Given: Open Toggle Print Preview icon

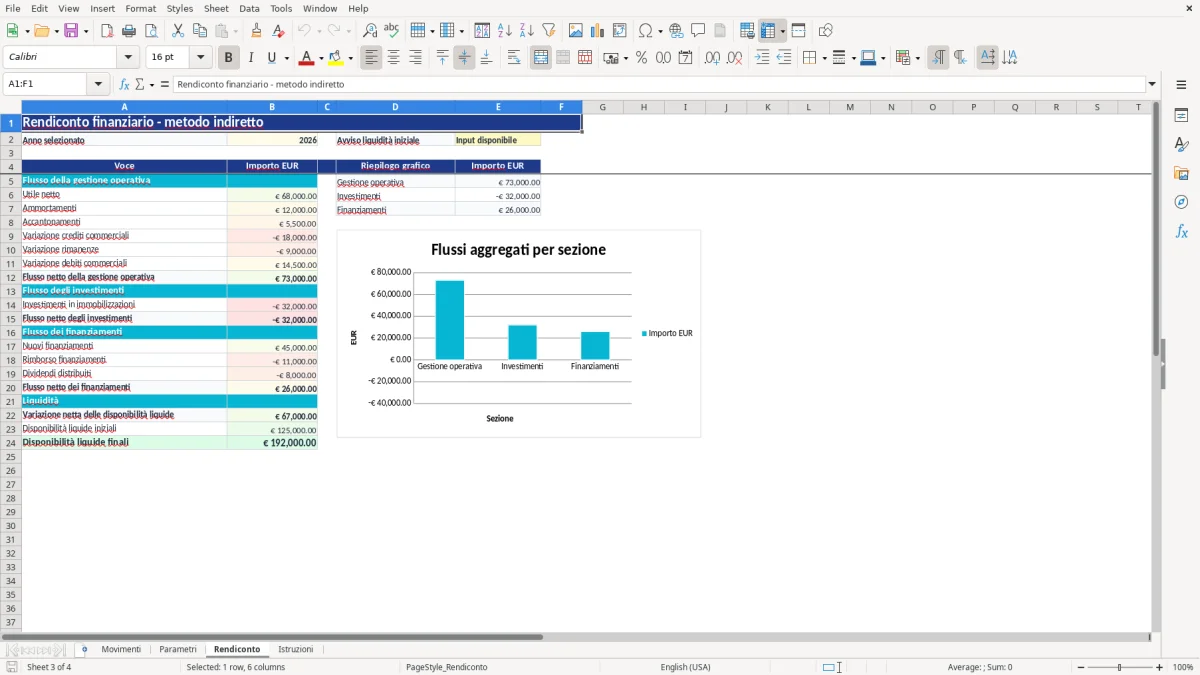Looking at the screenshot, I should tap(151, 31).
